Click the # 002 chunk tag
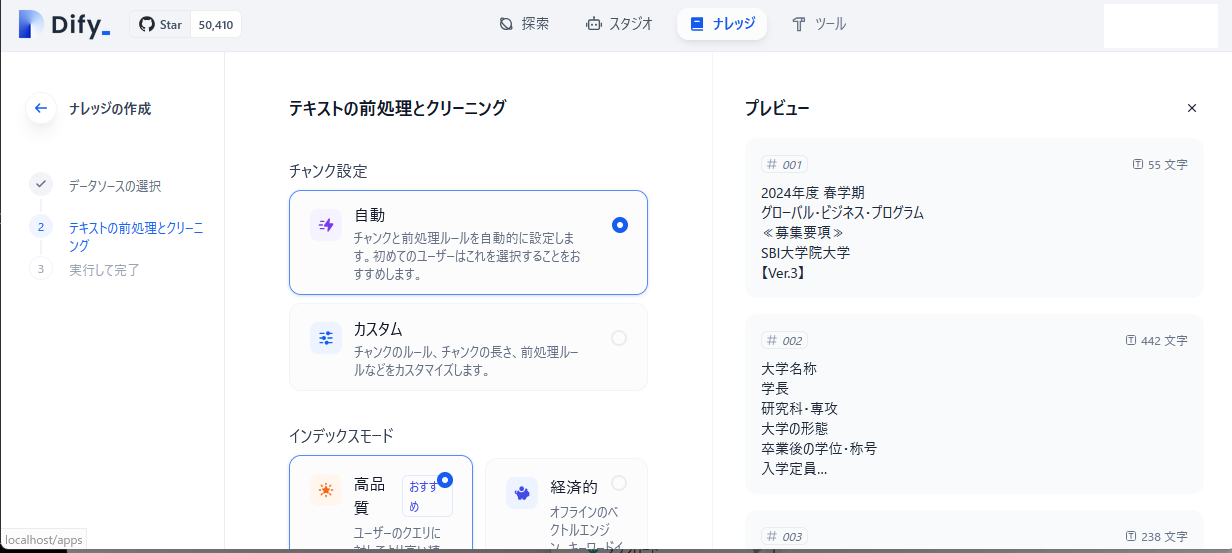The image size is (1232, 553). [784, 341]
